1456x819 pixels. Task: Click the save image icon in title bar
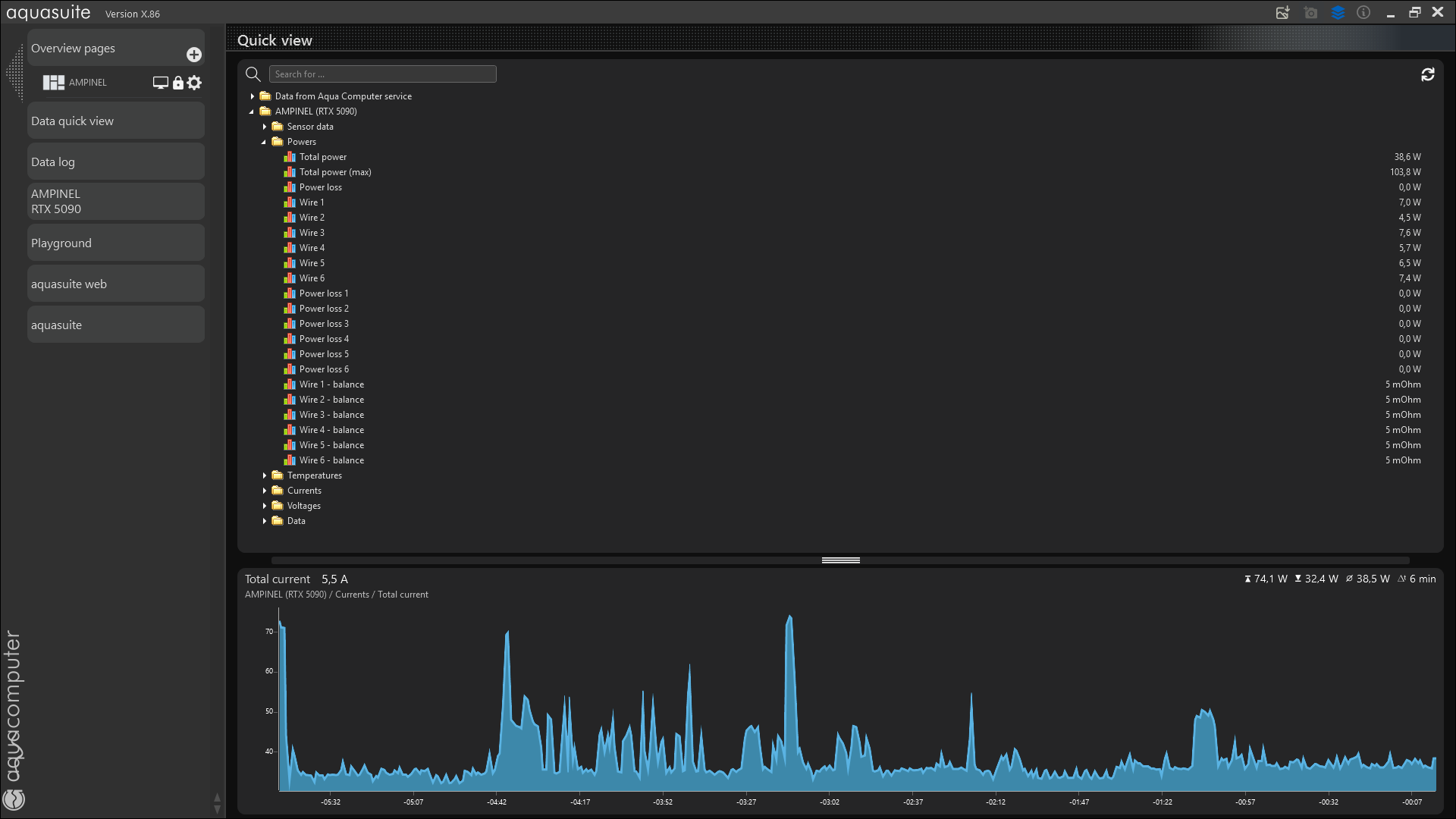(x=1282, y=13)
